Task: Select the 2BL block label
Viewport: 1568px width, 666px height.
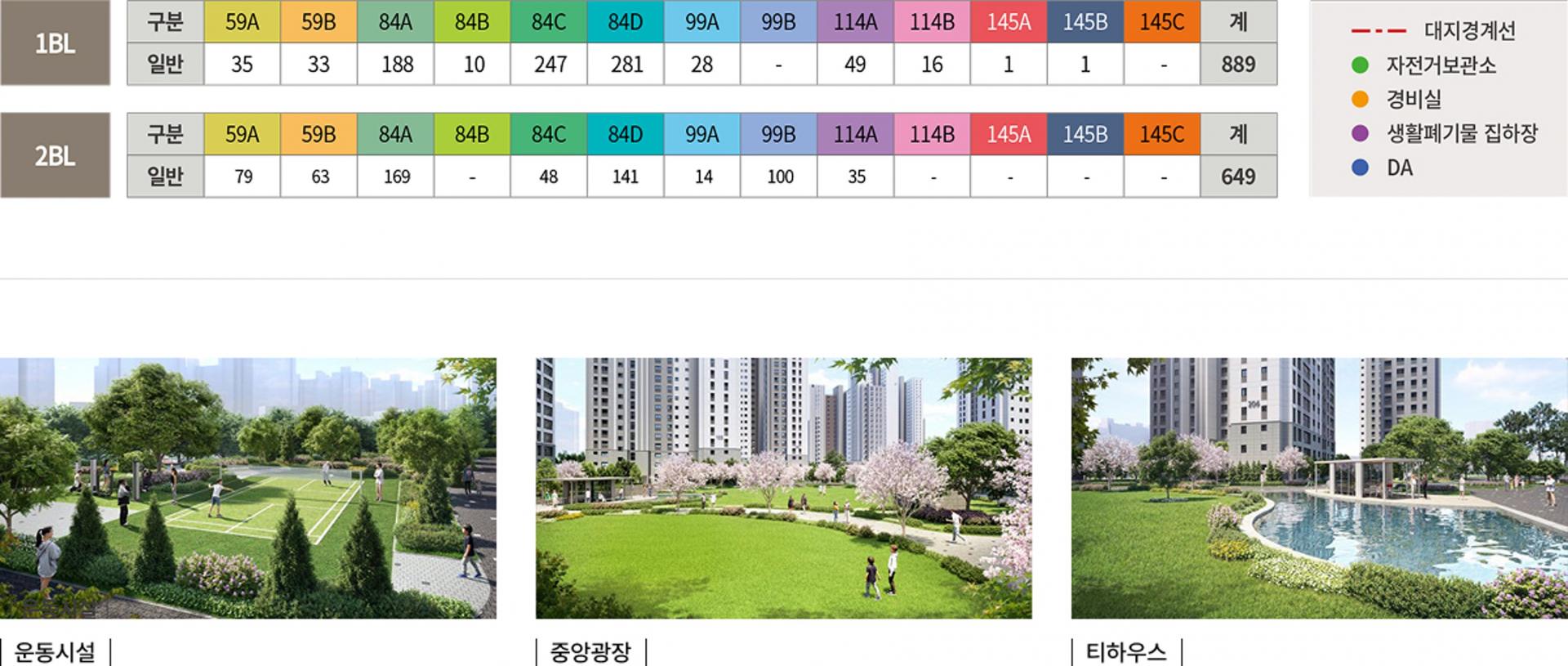Action: [55, 155]
